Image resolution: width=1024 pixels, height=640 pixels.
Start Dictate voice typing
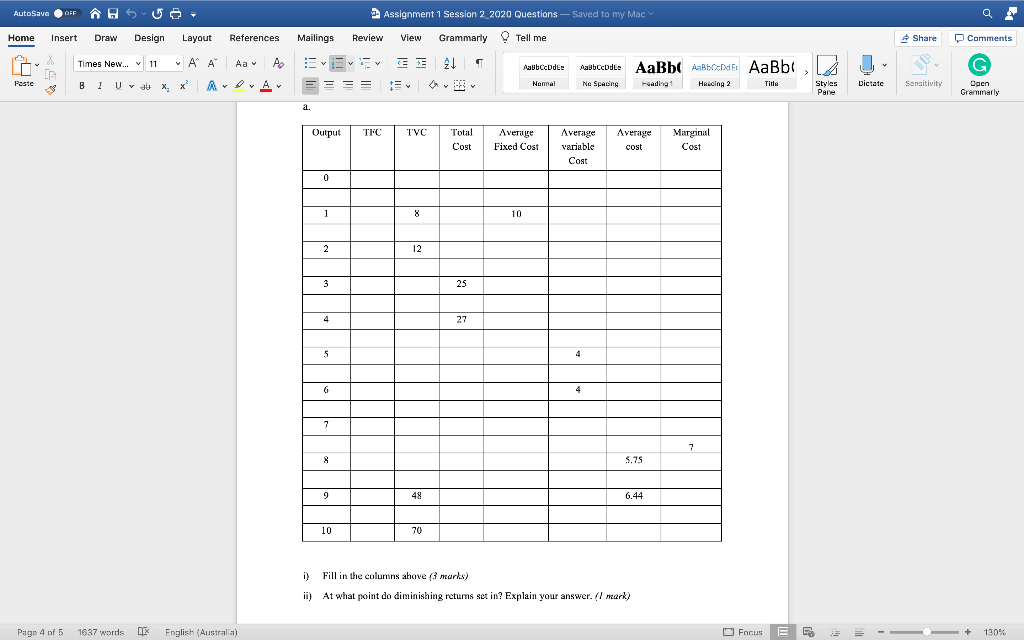[866, 72]
